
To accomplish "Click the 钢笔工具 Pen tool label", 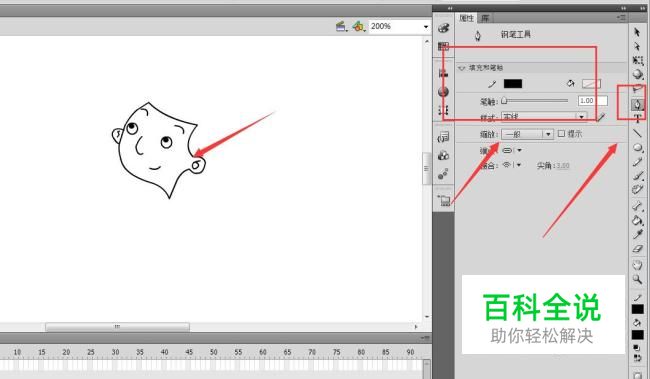I will point(515,34).
